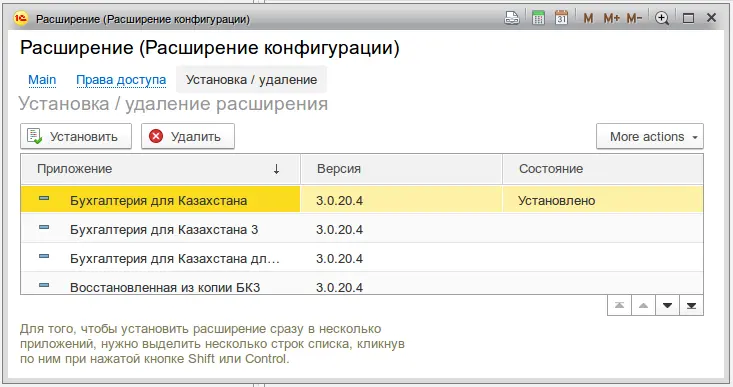Maximize the extension window
Viewport: 733px width, 387px height.
pyautogui.click(x=688, y=18)
